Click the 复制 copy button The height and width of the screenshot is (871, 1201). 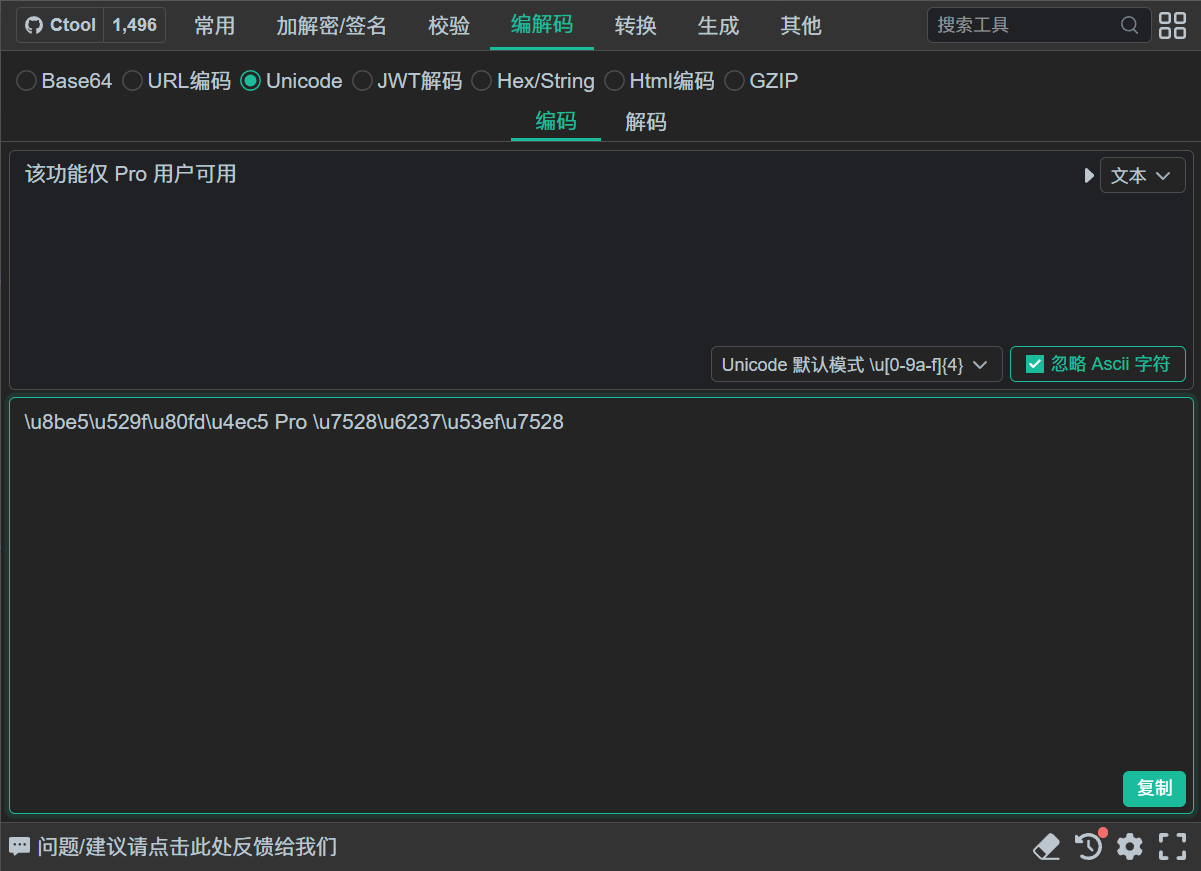(x=1154, y=788)
